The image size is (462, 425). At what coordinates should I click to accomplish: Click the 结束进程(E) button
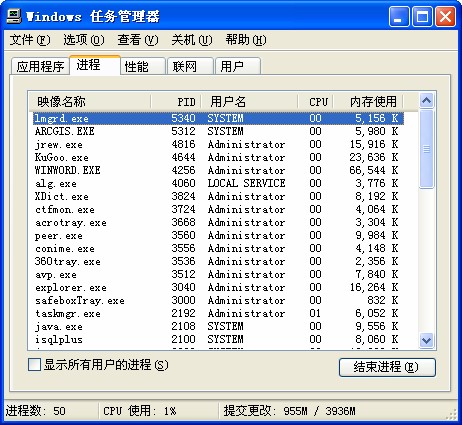point(387,367)
